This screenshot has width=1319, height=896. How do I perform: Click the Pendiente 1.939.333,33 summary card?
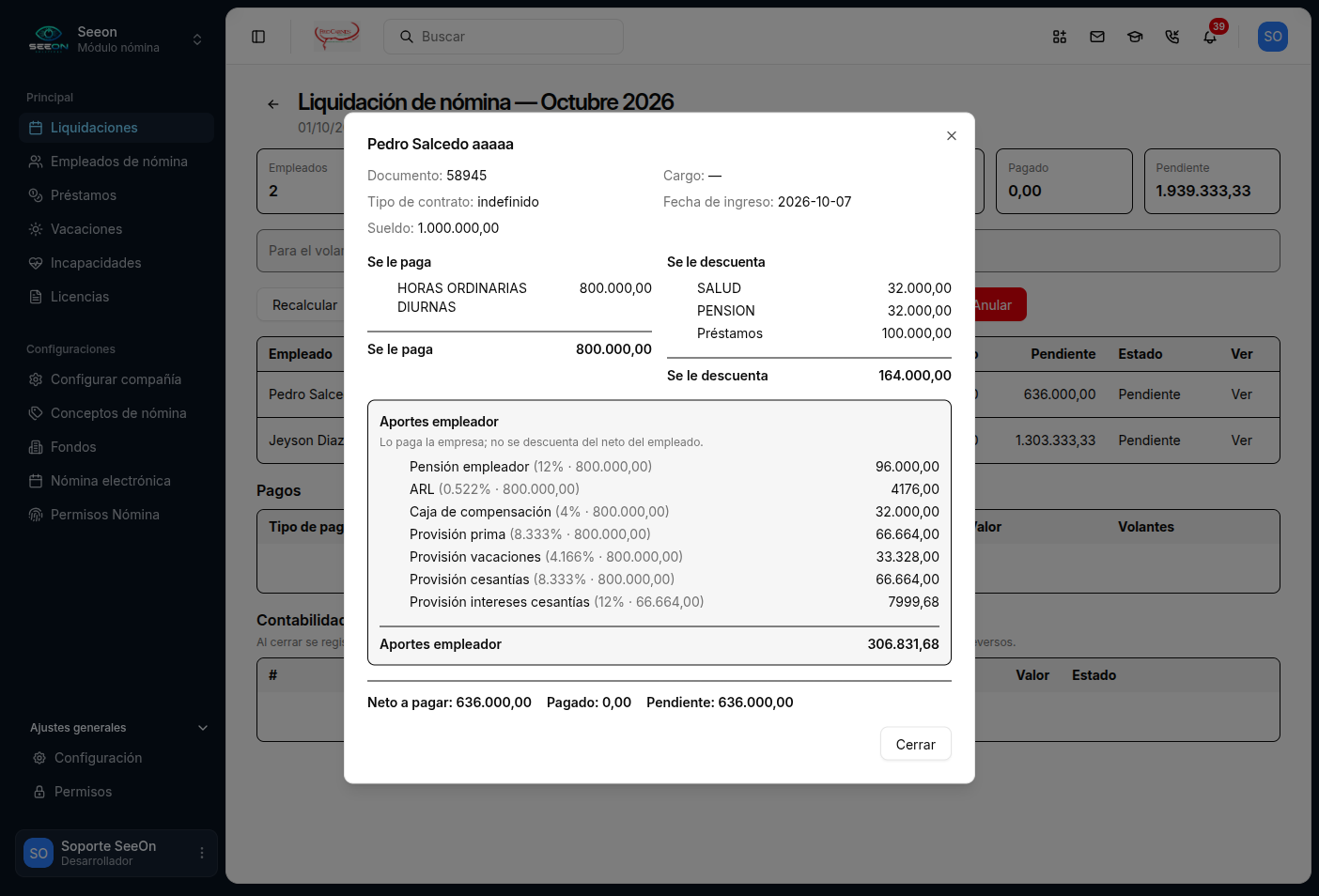pos(1212,181)
